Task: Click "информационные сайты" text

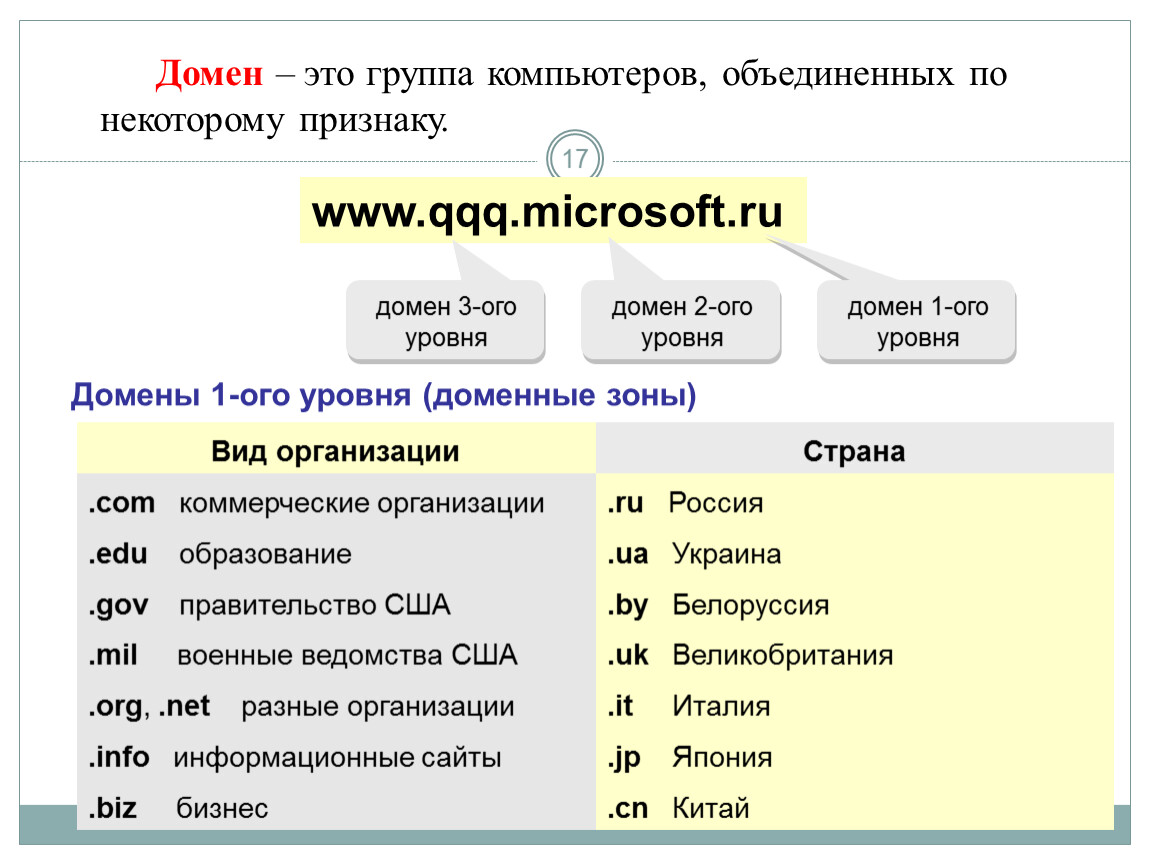Action: coord(337,758)
